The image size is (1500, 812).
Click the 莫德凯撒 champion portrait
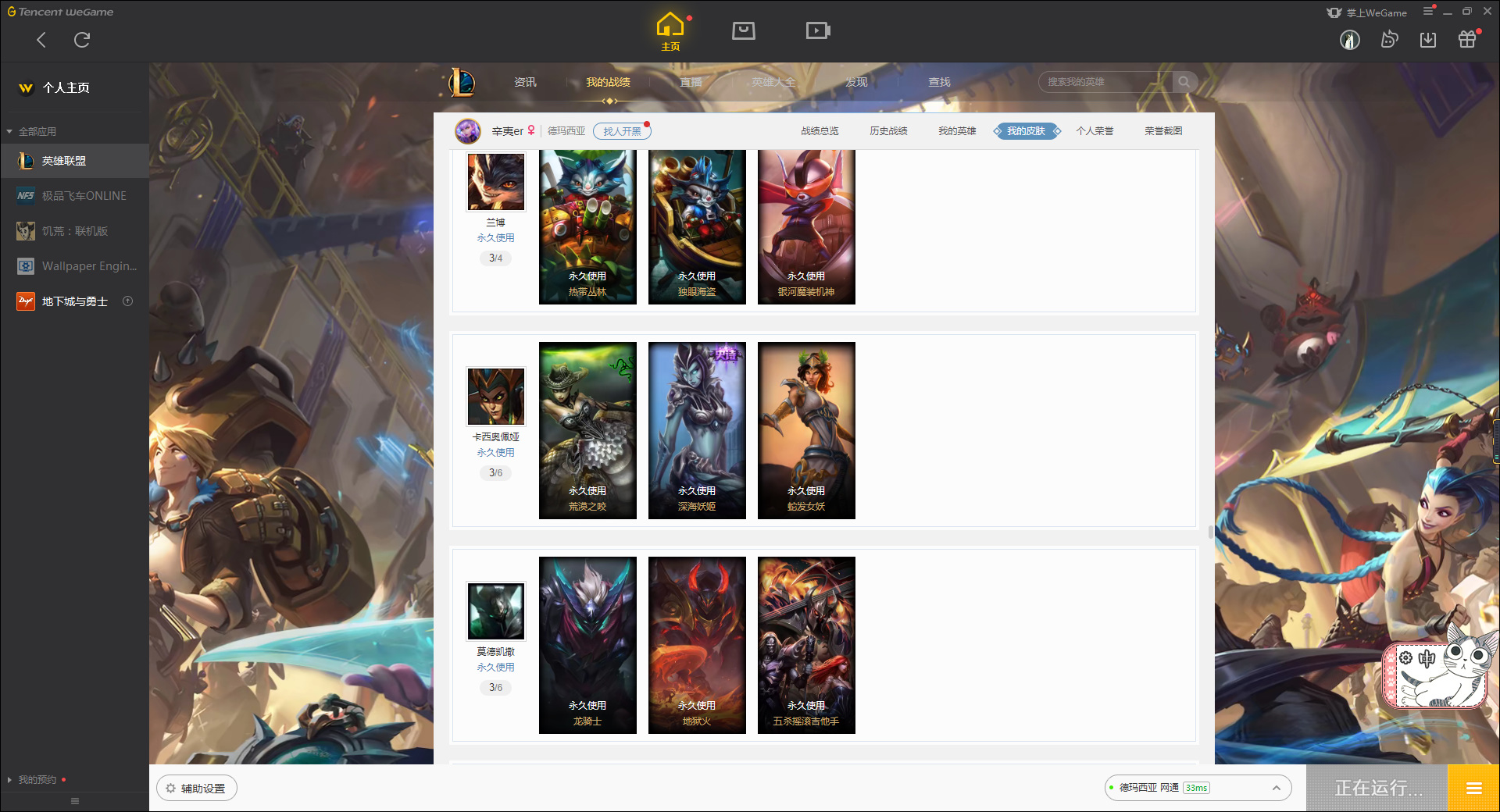pyautogui.click(x=496, y=611)
